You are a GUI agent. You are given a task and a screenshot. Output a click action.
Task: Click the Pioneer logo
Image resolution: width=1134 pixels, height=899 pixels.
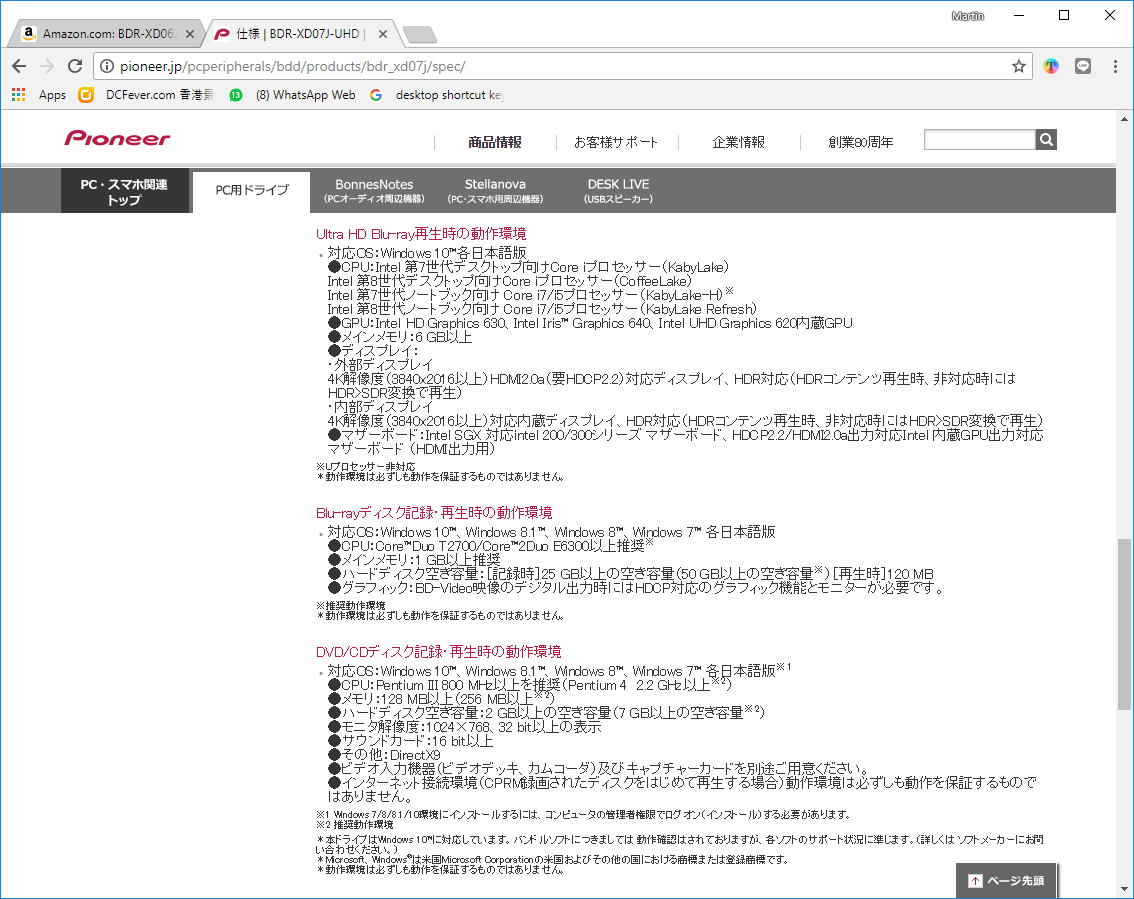[117, 138]
